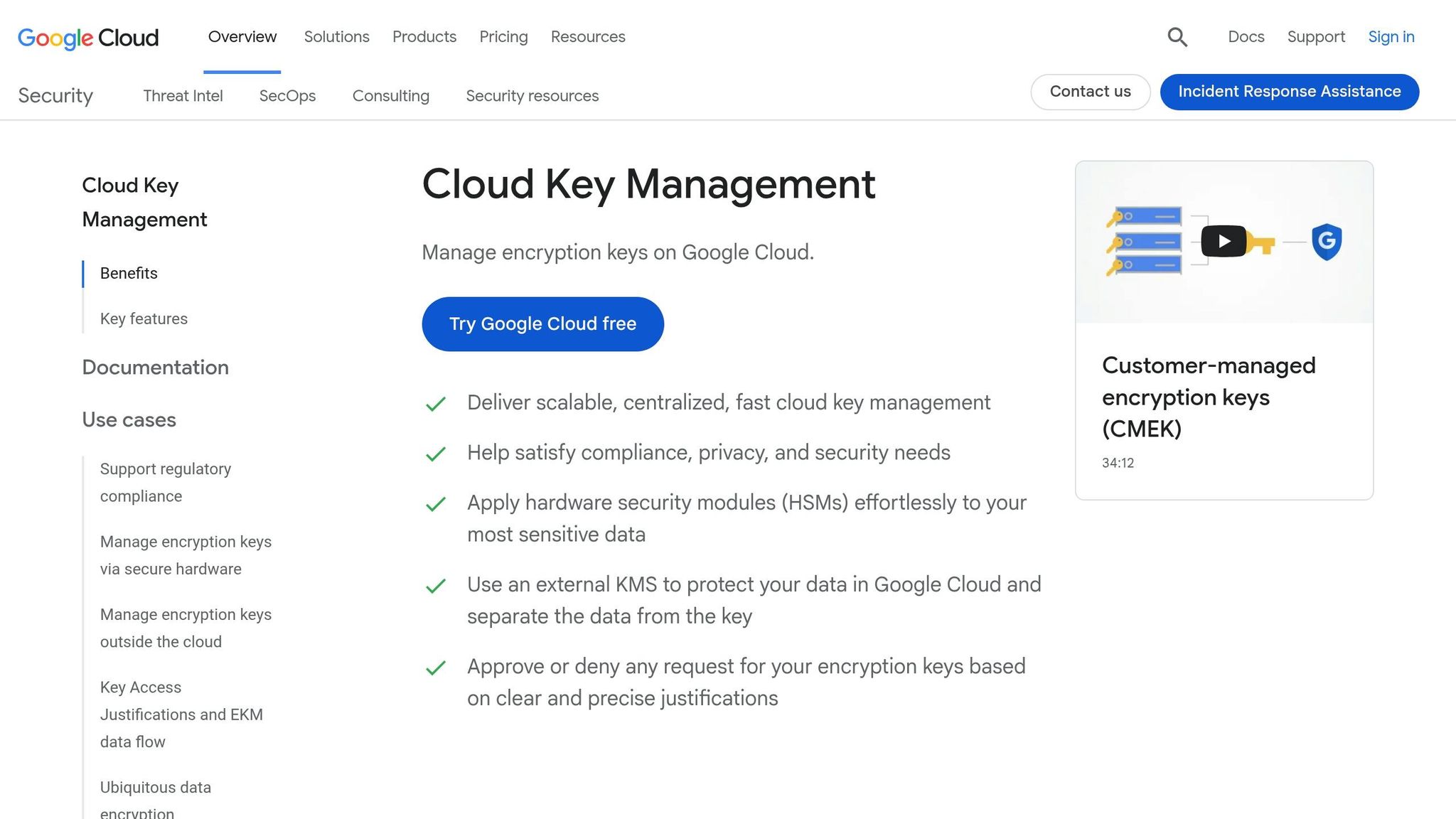1456x819 pixels.
Task: Open the search magnifier icon
Action: point(1177,37)
